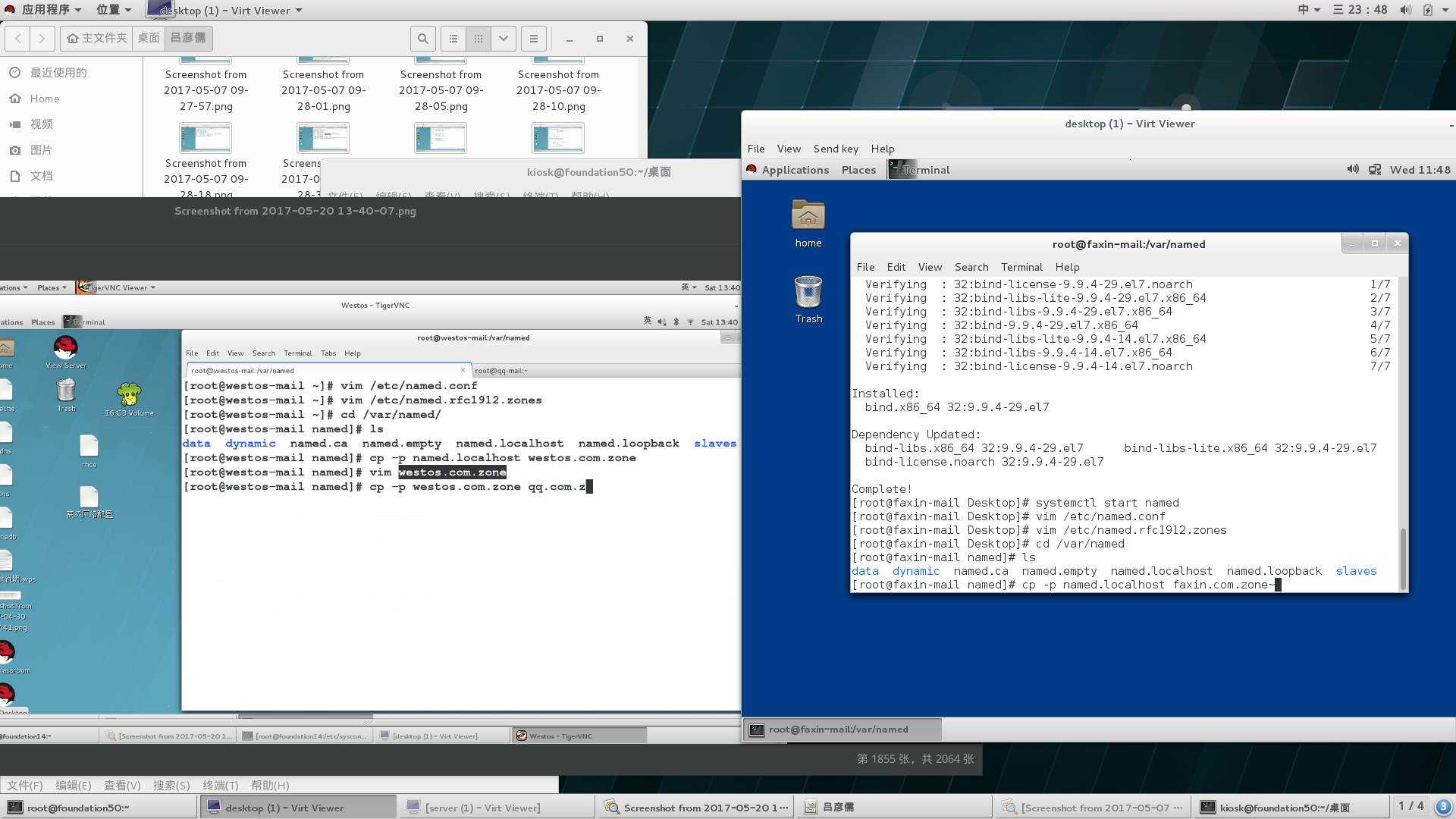Open View menu in Virt Viewer
This screenshot has width=1456, height=819.
point(789,149)
